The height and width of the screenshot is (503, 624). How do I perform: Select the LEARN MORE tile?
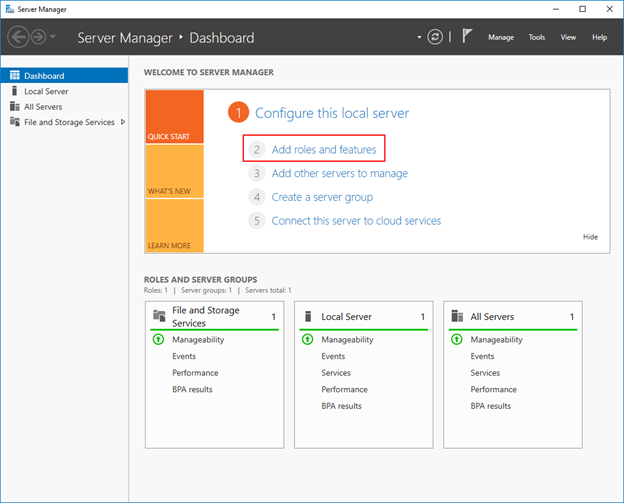pyautogui.click(x=174, y=226)
